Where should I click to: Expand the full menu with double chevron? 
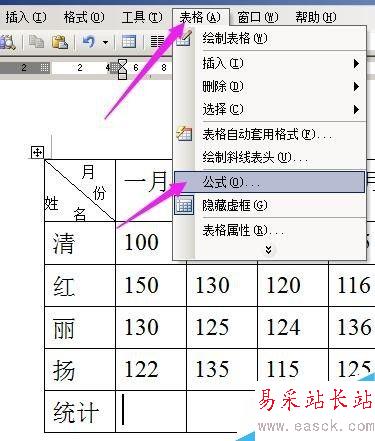pos(268,250)
